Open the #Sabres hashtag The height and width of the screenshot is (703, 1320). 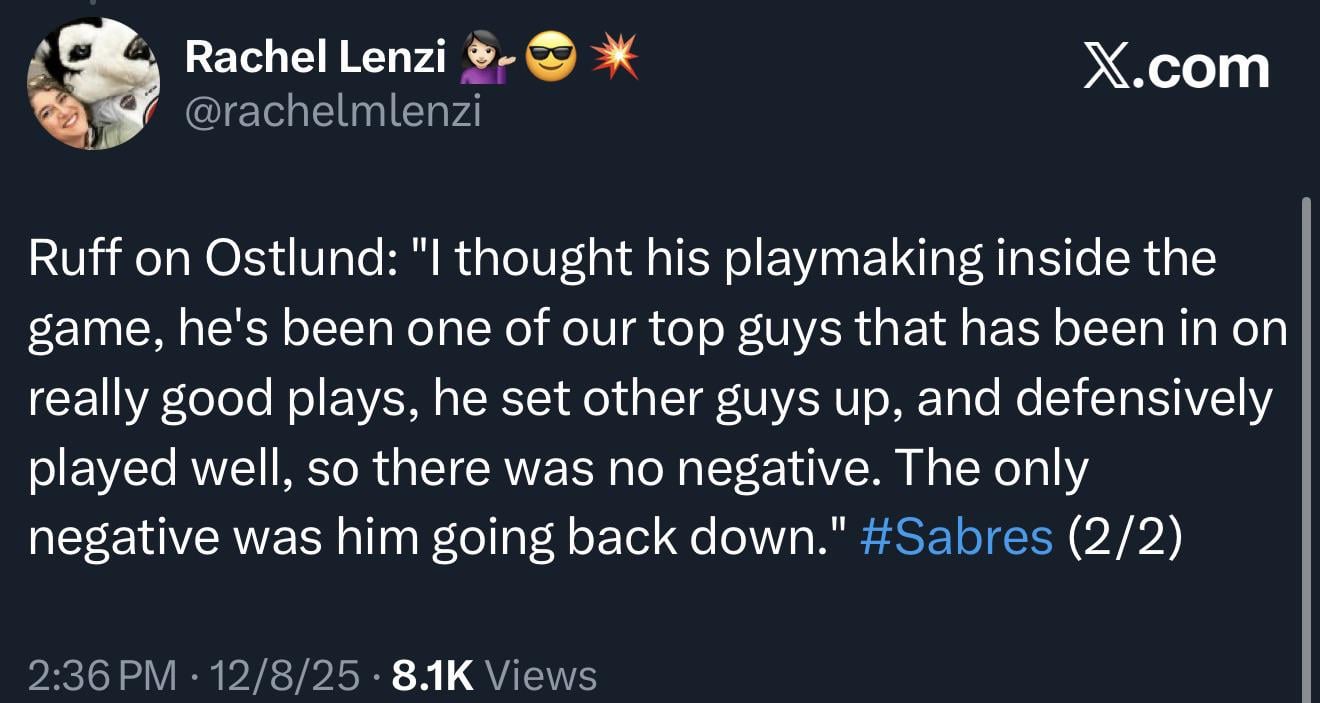point(956,536)
